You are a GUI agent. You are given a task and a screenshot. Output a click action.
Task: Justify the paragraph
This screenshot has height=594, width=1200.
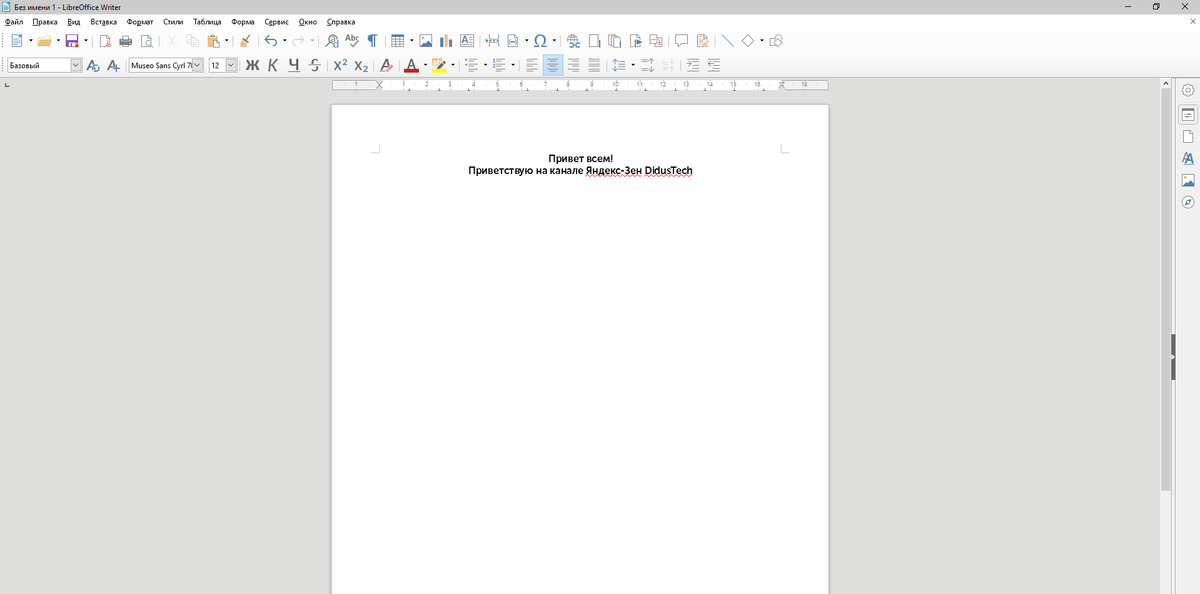tap(594, 65)
